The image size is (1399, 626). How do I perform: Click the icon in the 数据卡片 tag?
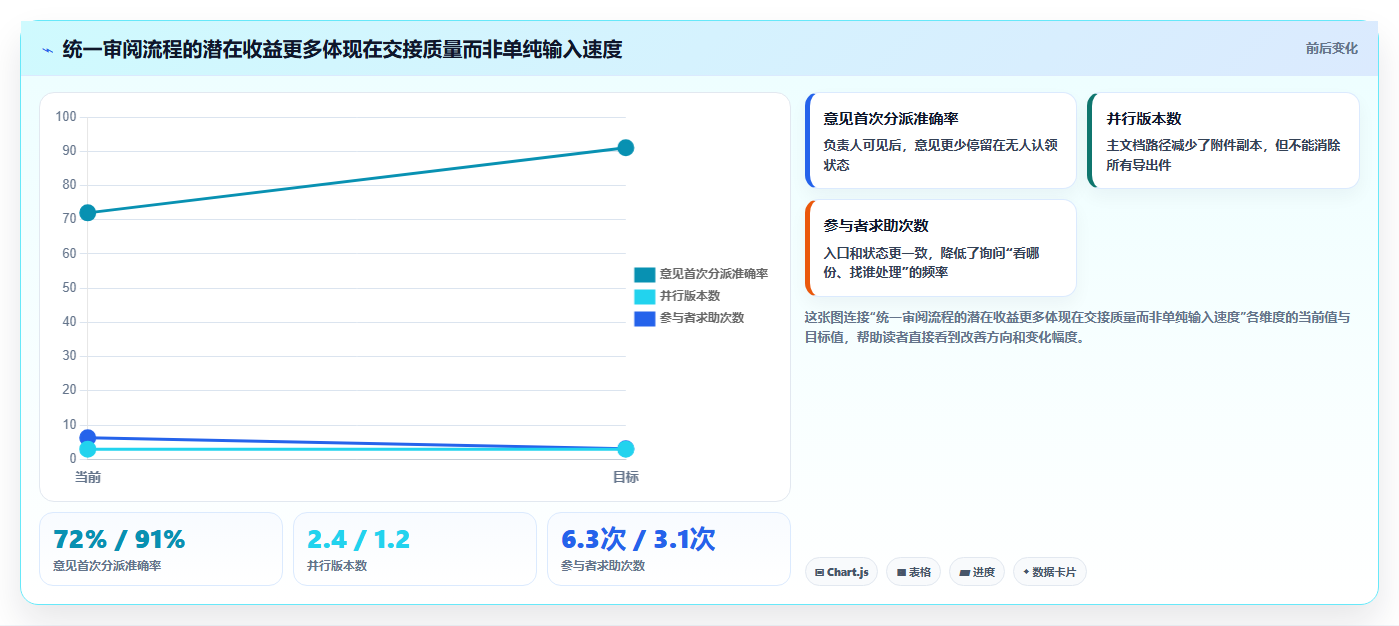(x=1026, y=573)
